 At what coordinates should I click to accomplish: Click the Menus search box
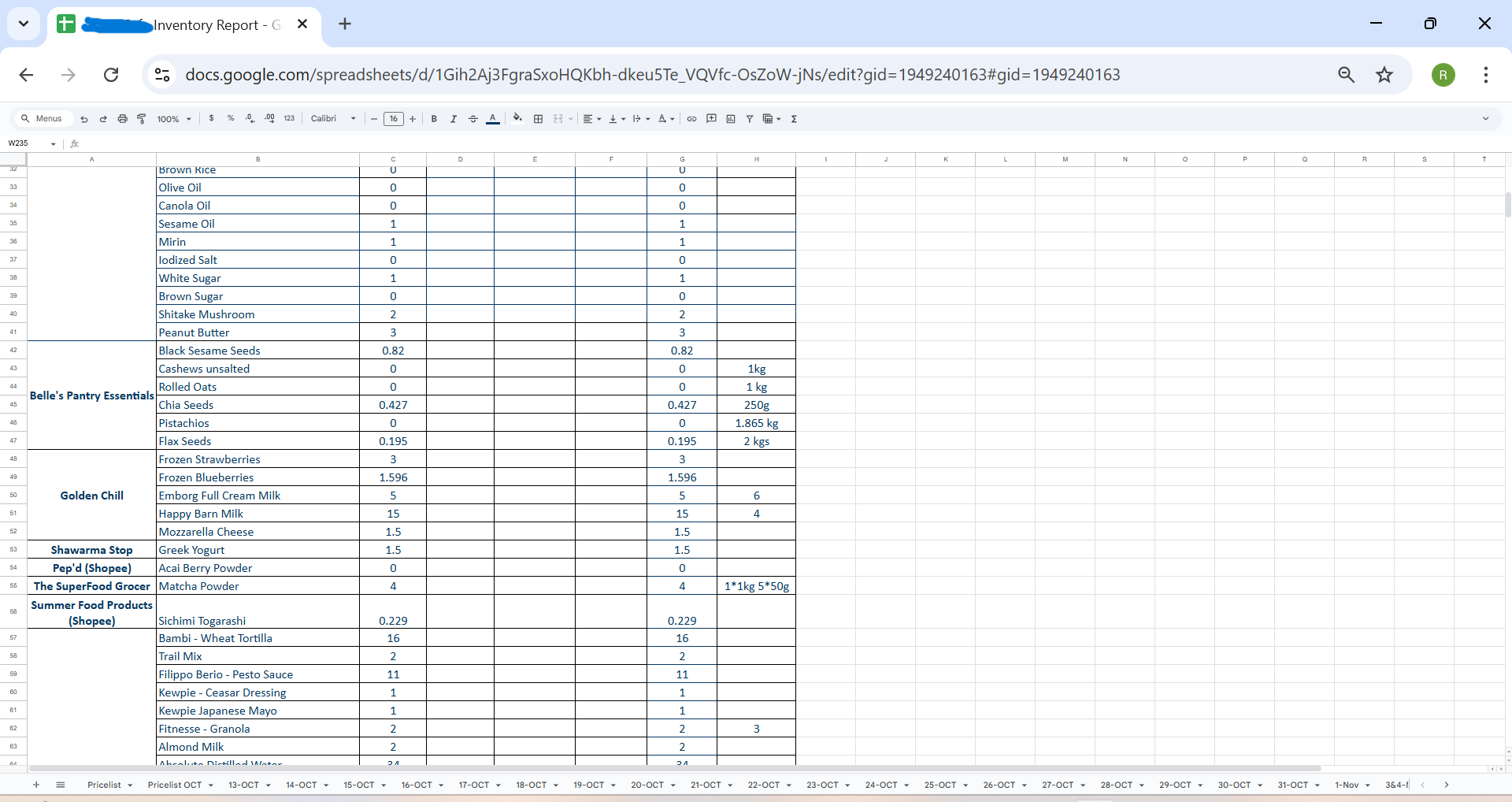coord(43,119)
